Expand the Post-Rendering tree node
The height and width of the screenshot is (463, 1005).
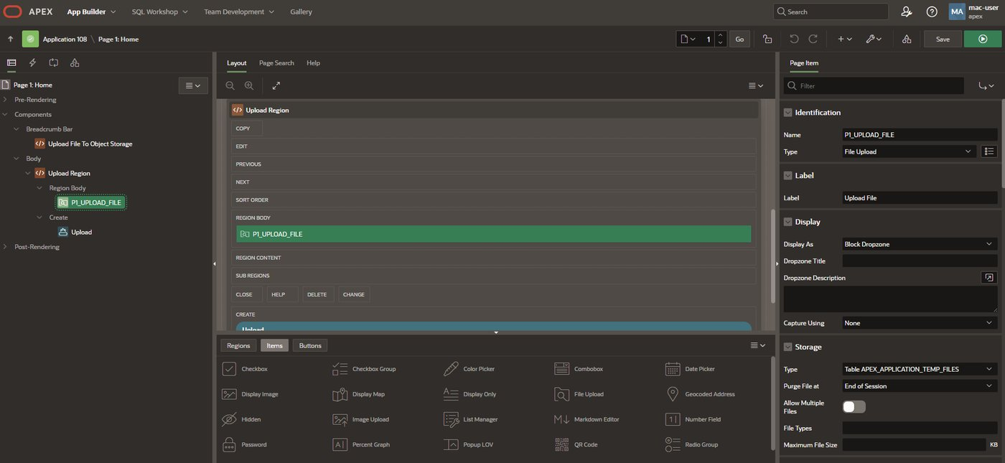click(x=5, y=247)
